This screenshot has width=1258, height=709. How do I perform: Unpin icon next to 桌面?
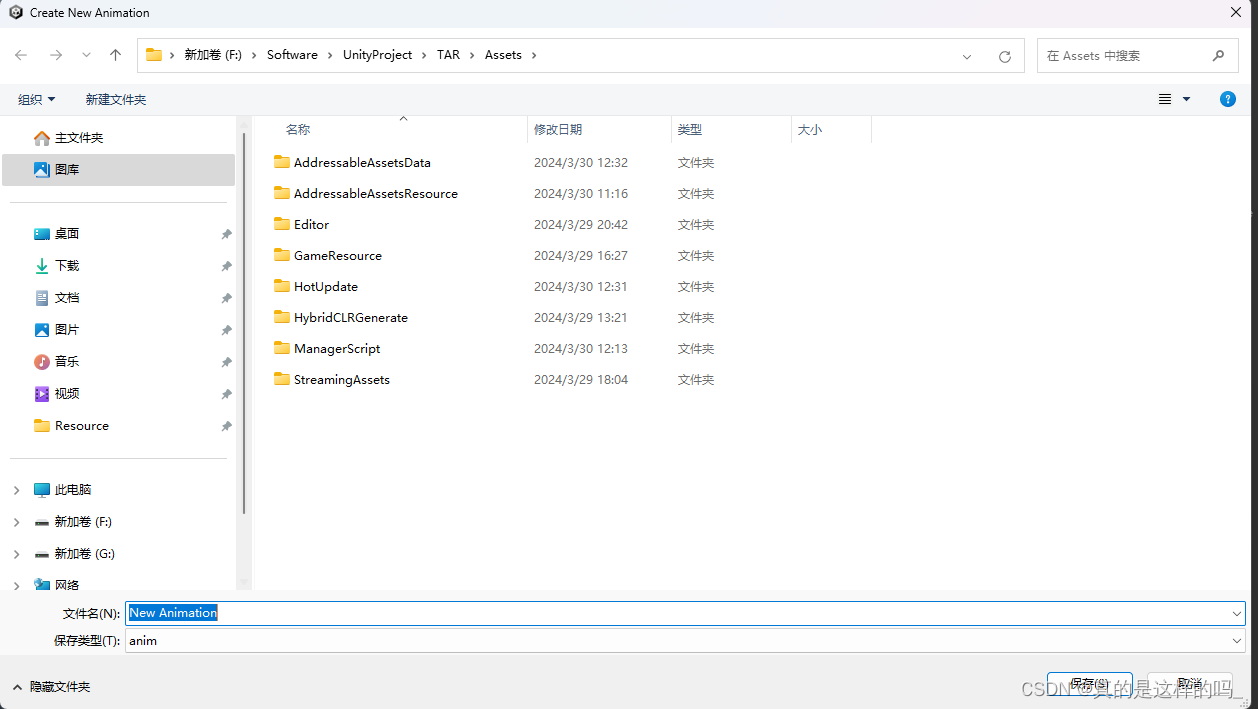click(x=226, y=234)
